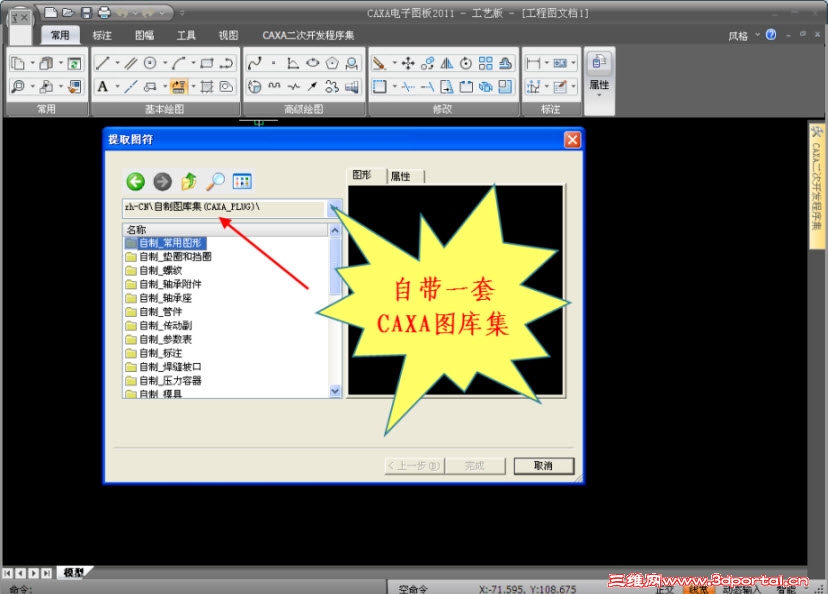Screen dimensions: 828x594
Task: Switch to the 视图 ribbon tab
Action: 228,35
